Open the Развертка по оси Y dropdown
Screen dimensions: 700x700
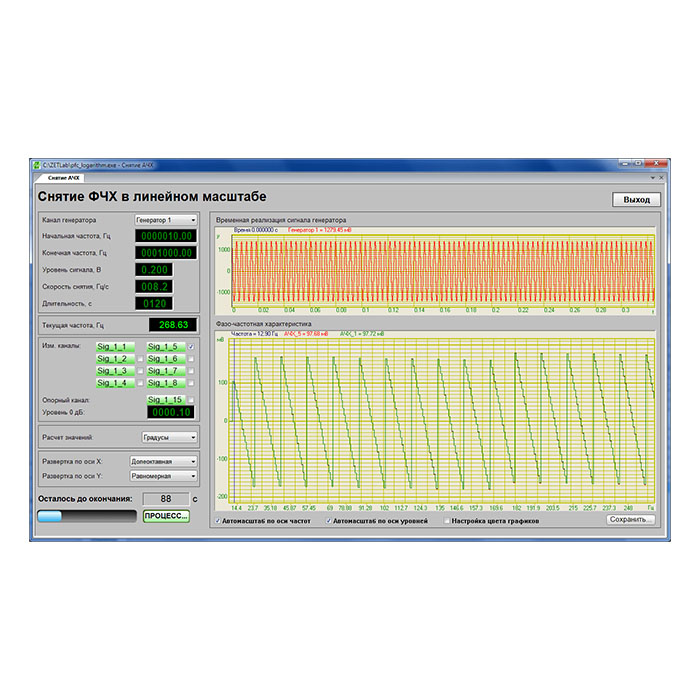click(163, 476)
